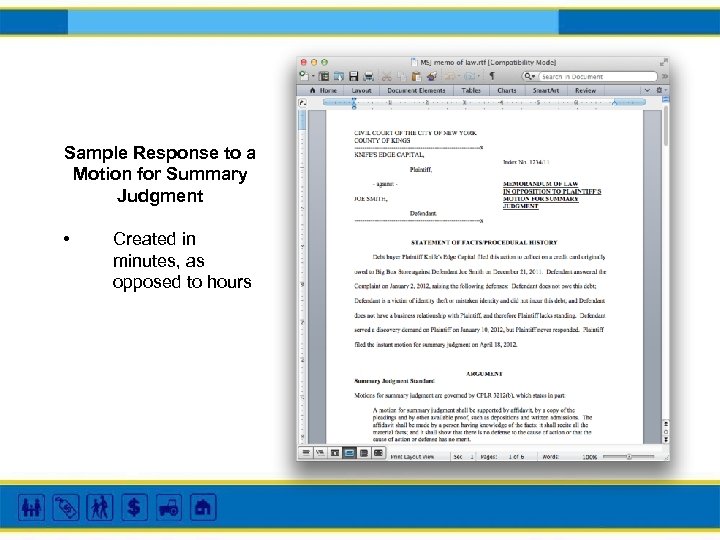Toggle the Show paragraph marks icon
Screen dimensions: 720x540
492,76
